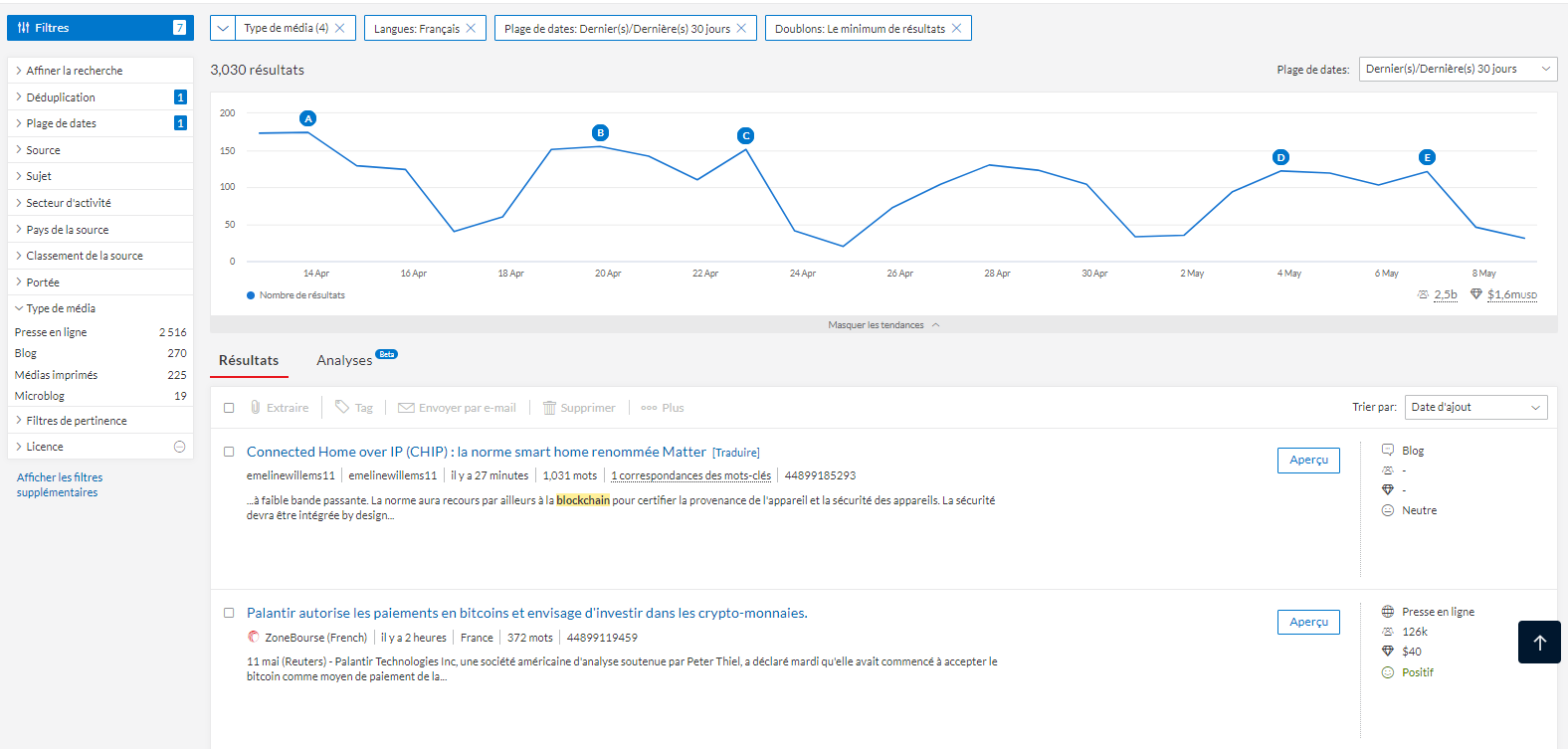Click the Extraire paperclip icon
1568x749 pixels.
256,407
